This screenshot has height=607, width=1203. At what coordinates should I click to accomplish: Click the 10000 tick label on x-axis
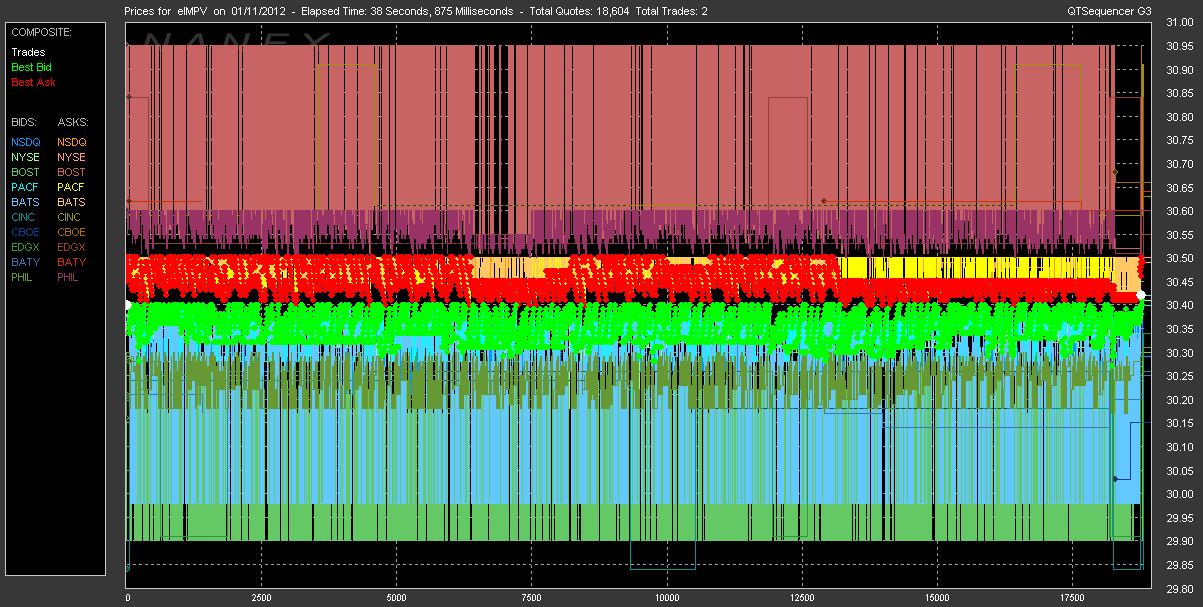(666, 598)
